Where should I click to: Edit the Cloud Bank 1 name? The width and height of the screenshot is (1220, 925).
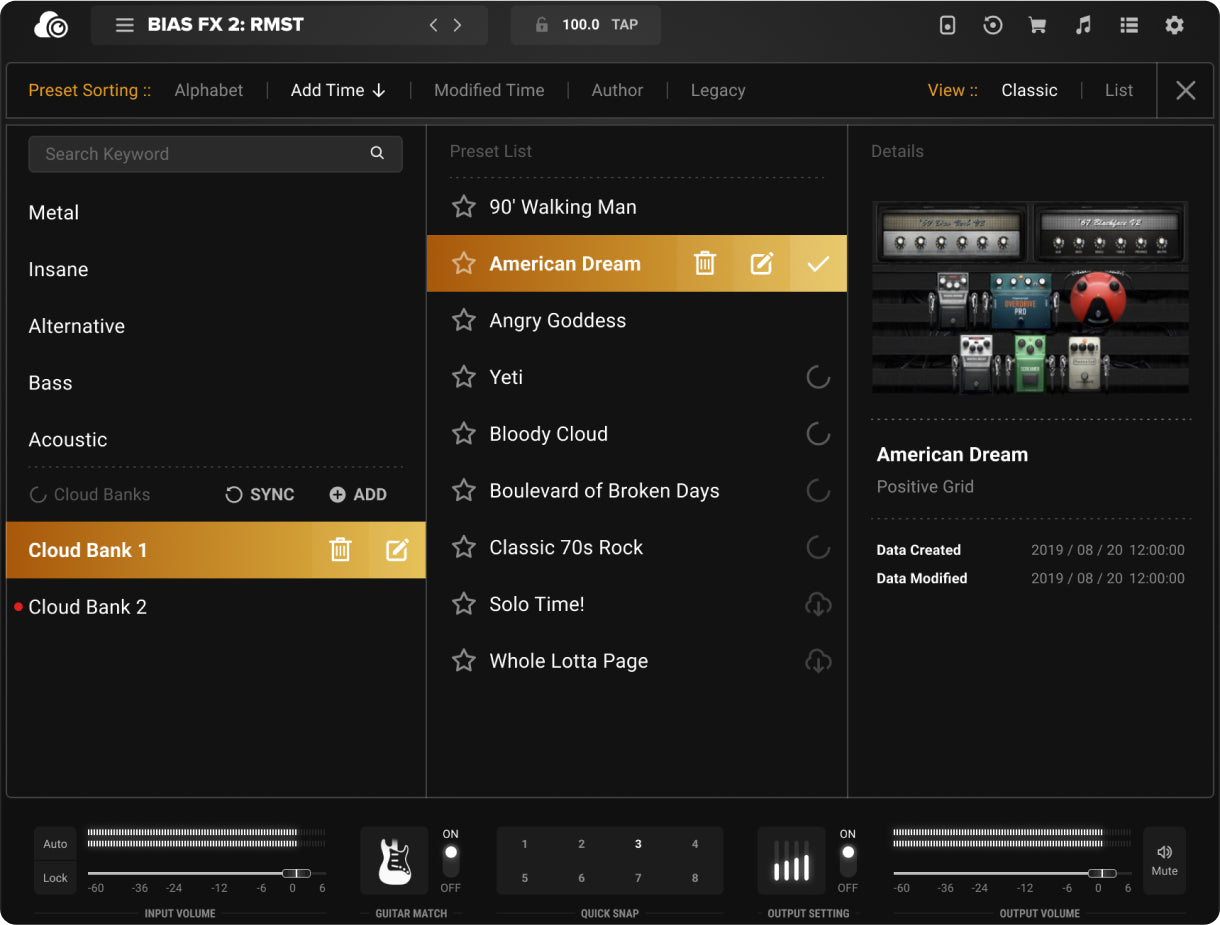(x=397, y=550)
